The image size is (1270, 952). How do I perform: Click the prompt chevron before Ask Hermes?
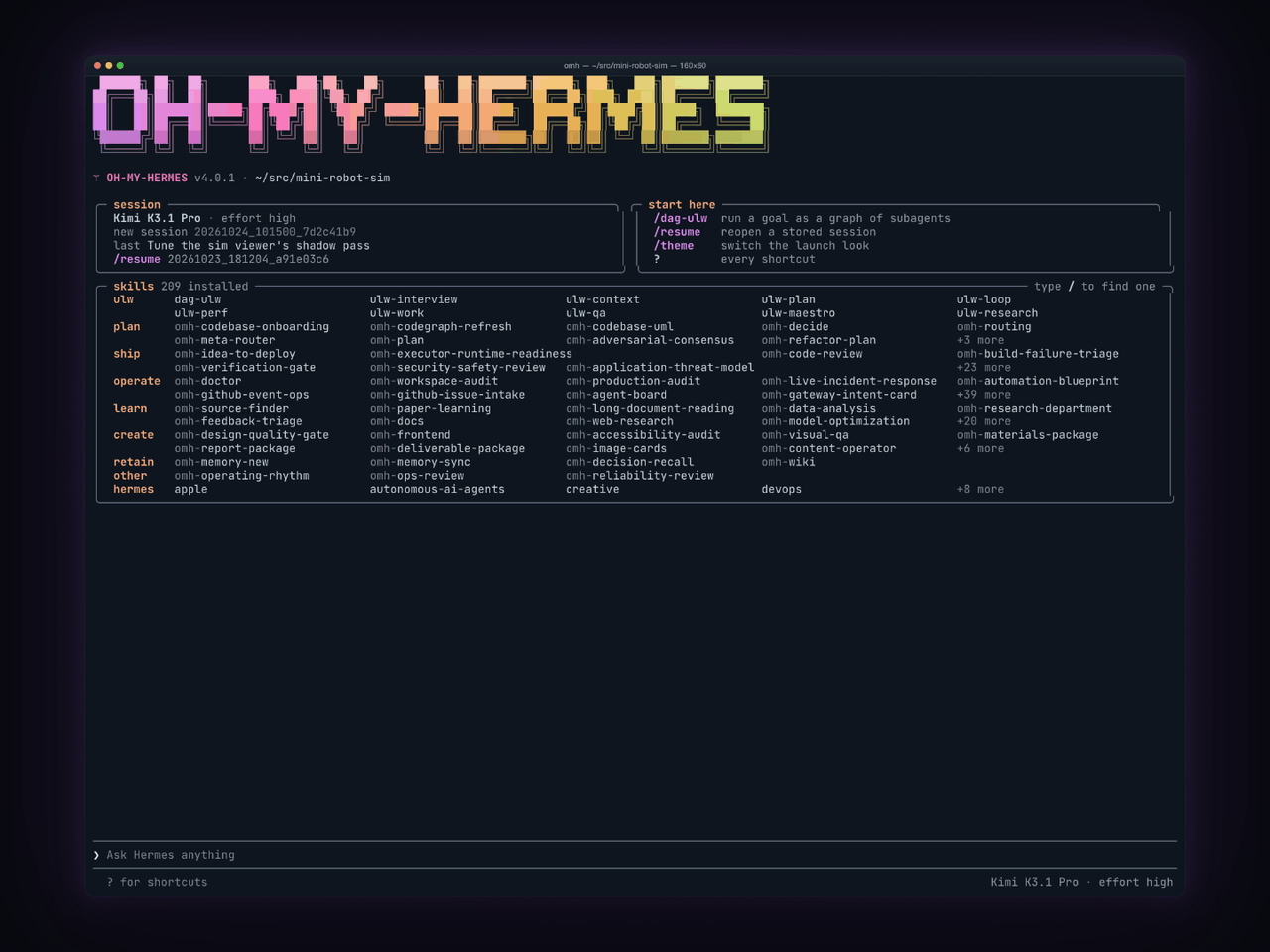(97, 855)
